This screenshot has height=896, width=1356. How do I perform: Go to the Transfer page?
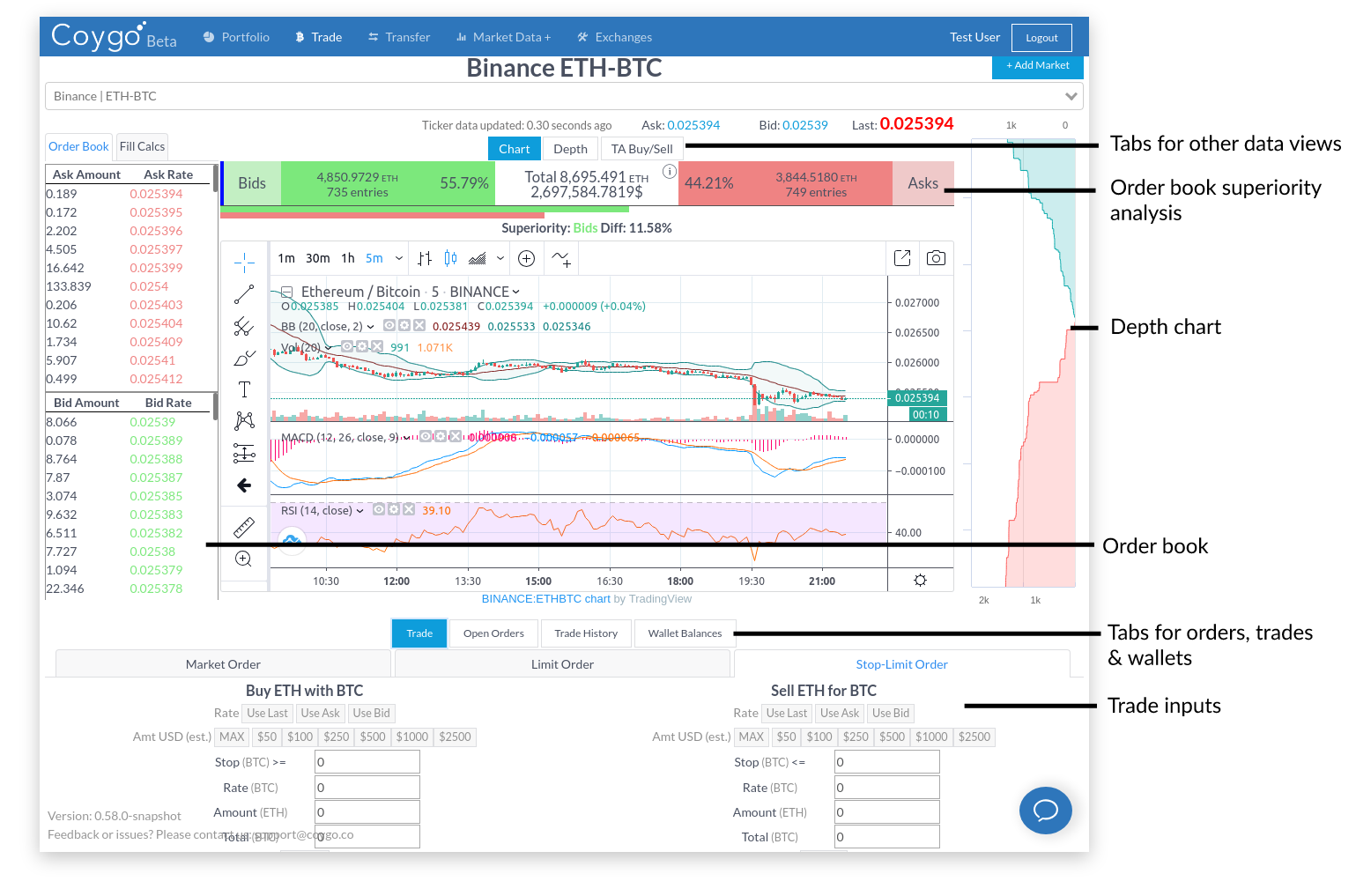399,37
